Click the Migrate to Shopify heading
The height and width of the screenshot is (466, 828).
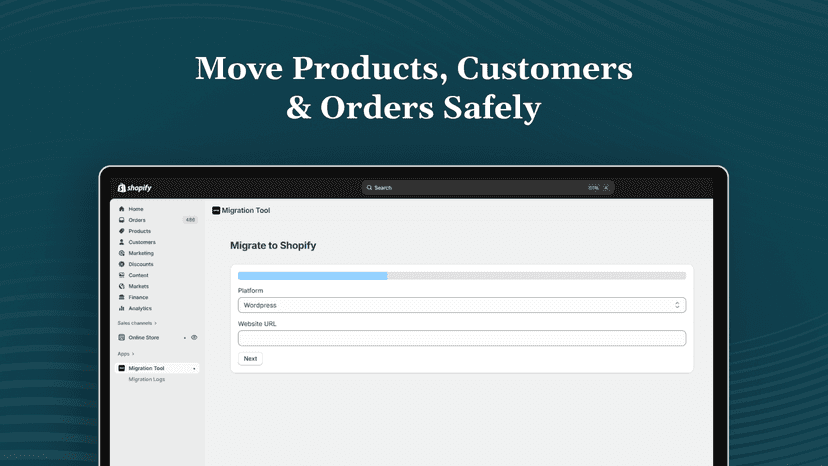tap(273, 245)
